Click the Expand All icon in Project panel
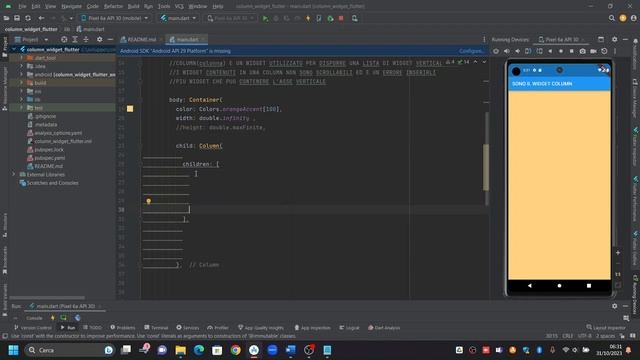This screenshot has width=640, height=360. point(75,40)
